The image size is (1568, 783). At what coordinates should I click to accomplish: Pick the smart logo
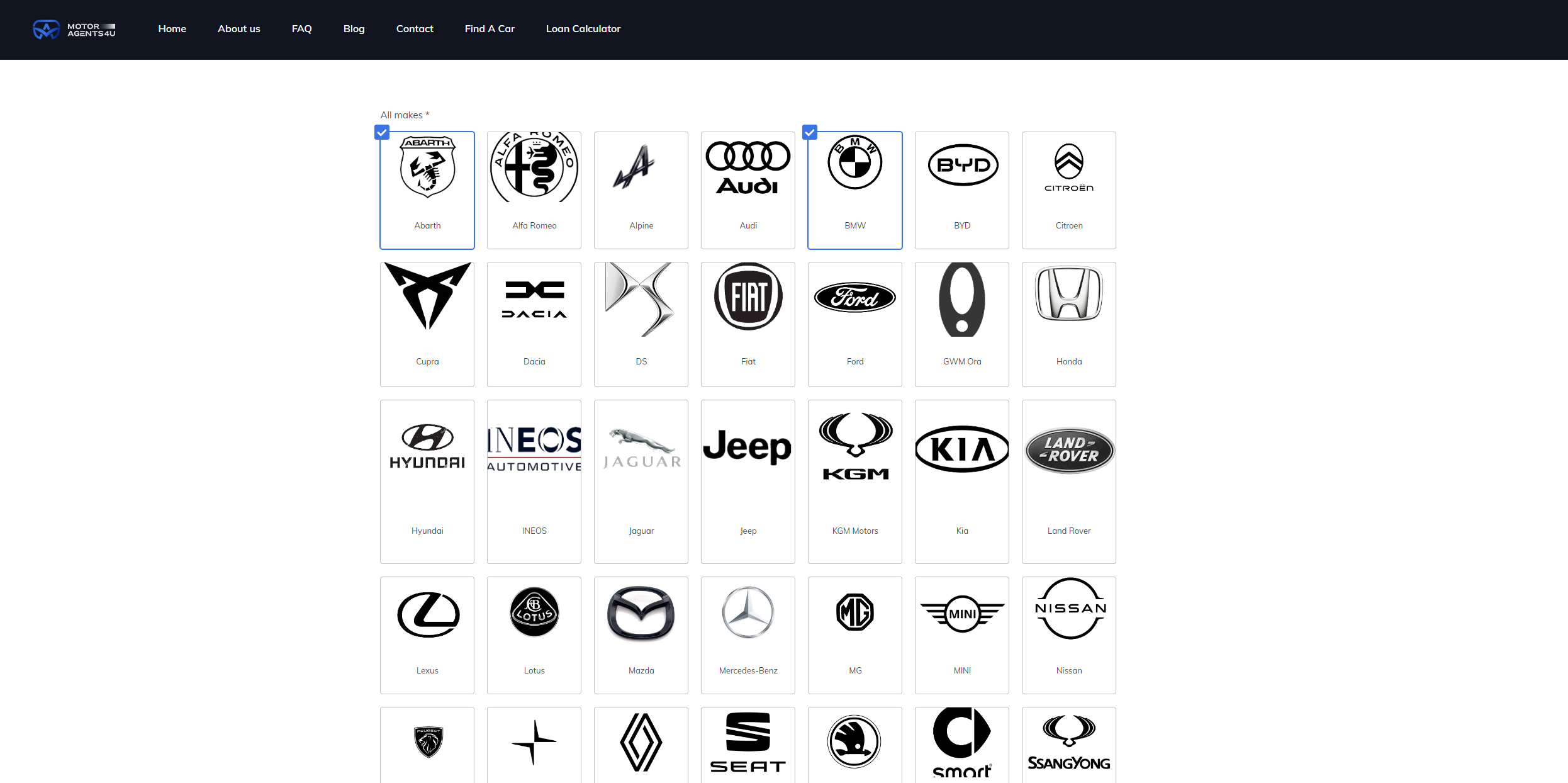(962, 742)
